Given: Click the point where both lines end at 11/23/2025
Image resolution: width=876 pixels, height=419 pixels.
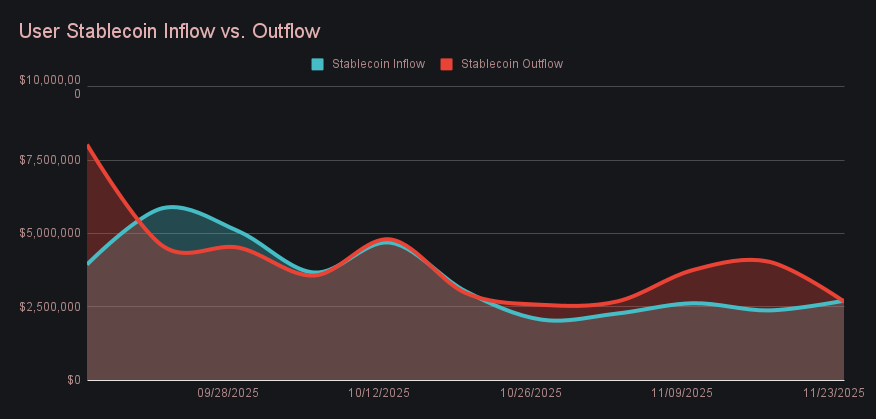Looking at the screenshot, I should pos(843,300).
